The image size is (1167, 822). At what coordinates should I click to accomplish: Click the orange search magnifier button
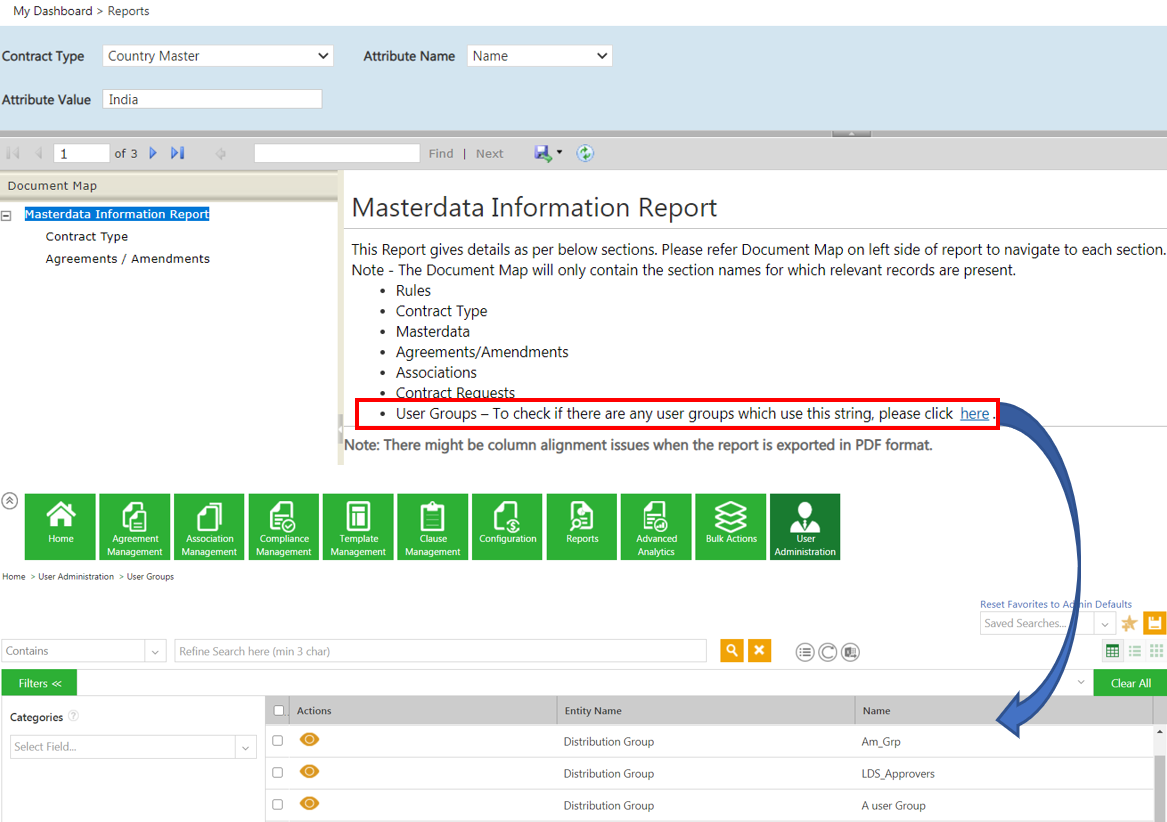tap(732, 651)
